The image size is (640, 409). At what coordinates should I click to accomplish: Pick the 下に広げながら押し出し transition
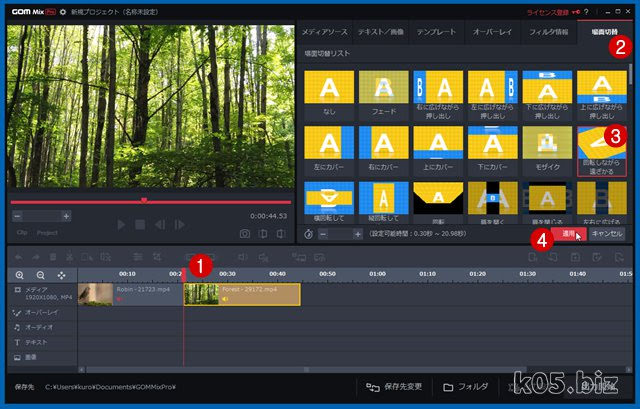547,87
